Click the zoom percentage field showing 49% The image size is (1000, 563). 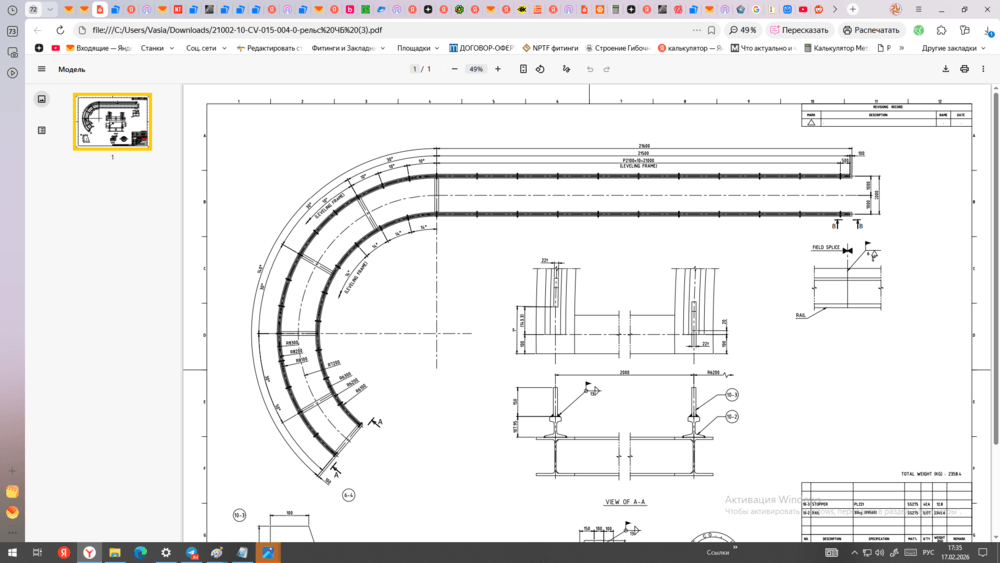(476, 69)
